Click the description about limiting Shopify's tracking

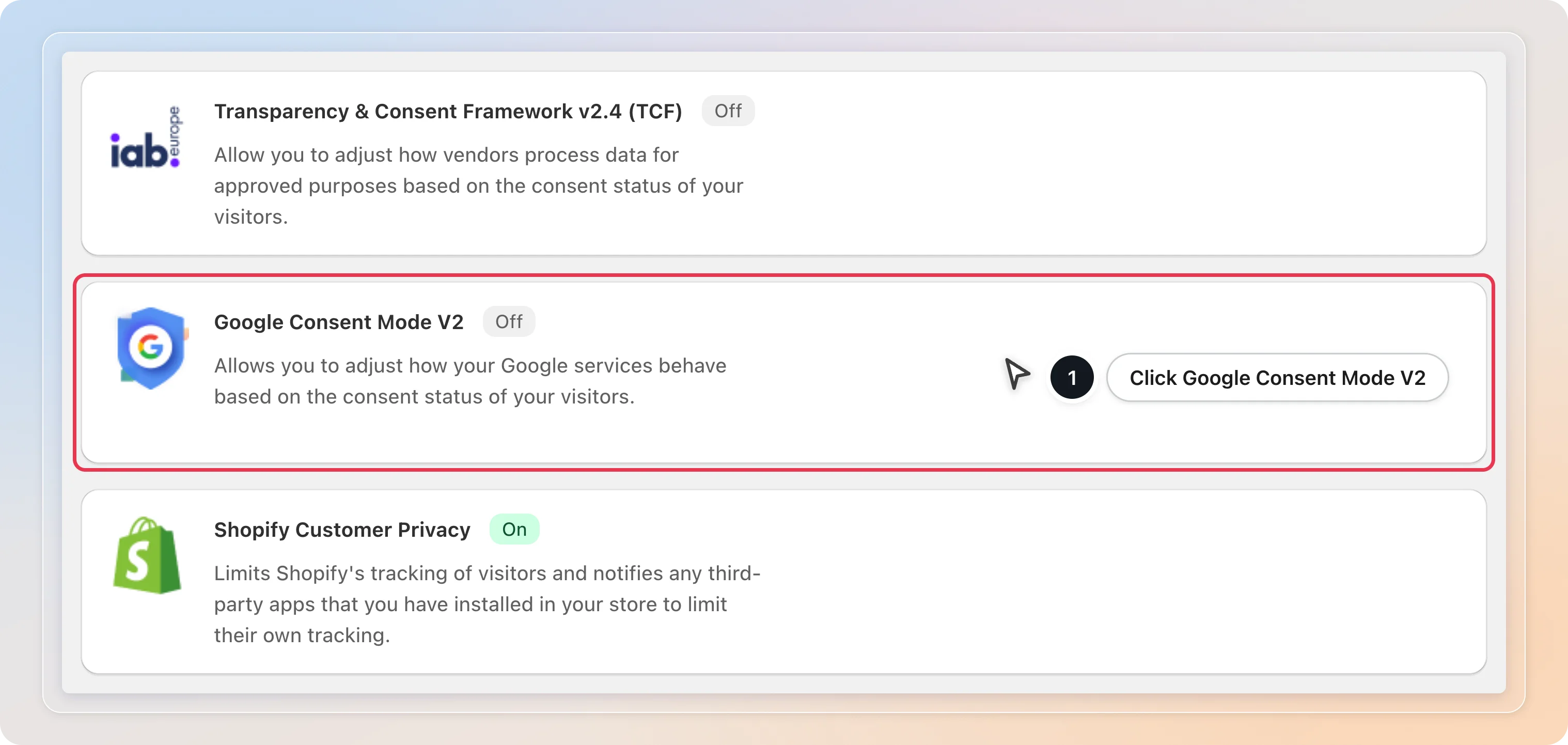click(487, 604)
